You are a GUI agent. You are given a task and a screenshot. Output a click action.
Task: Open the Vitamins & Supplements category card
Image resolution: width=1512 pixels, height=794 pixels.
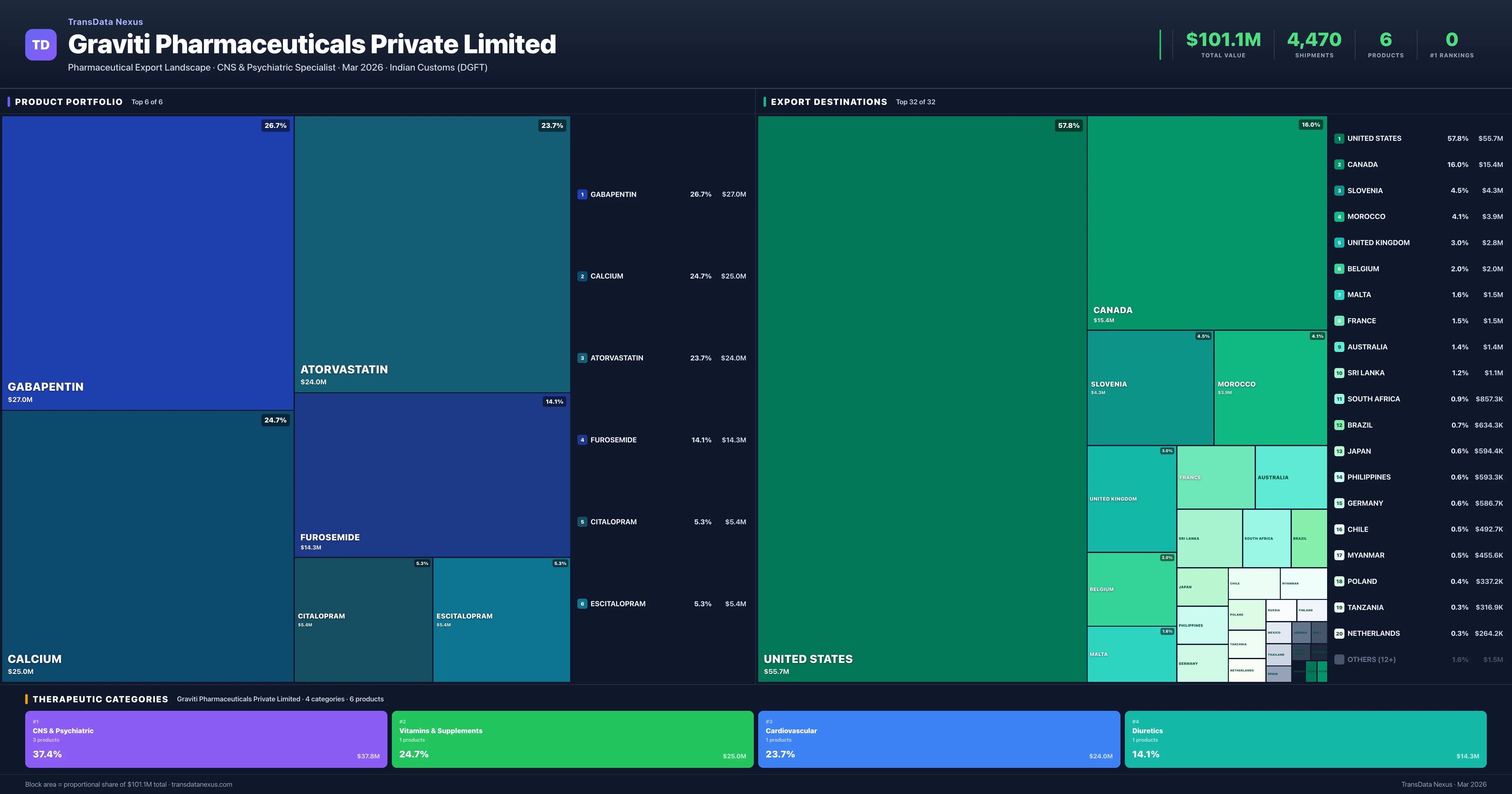coord(572,739)
